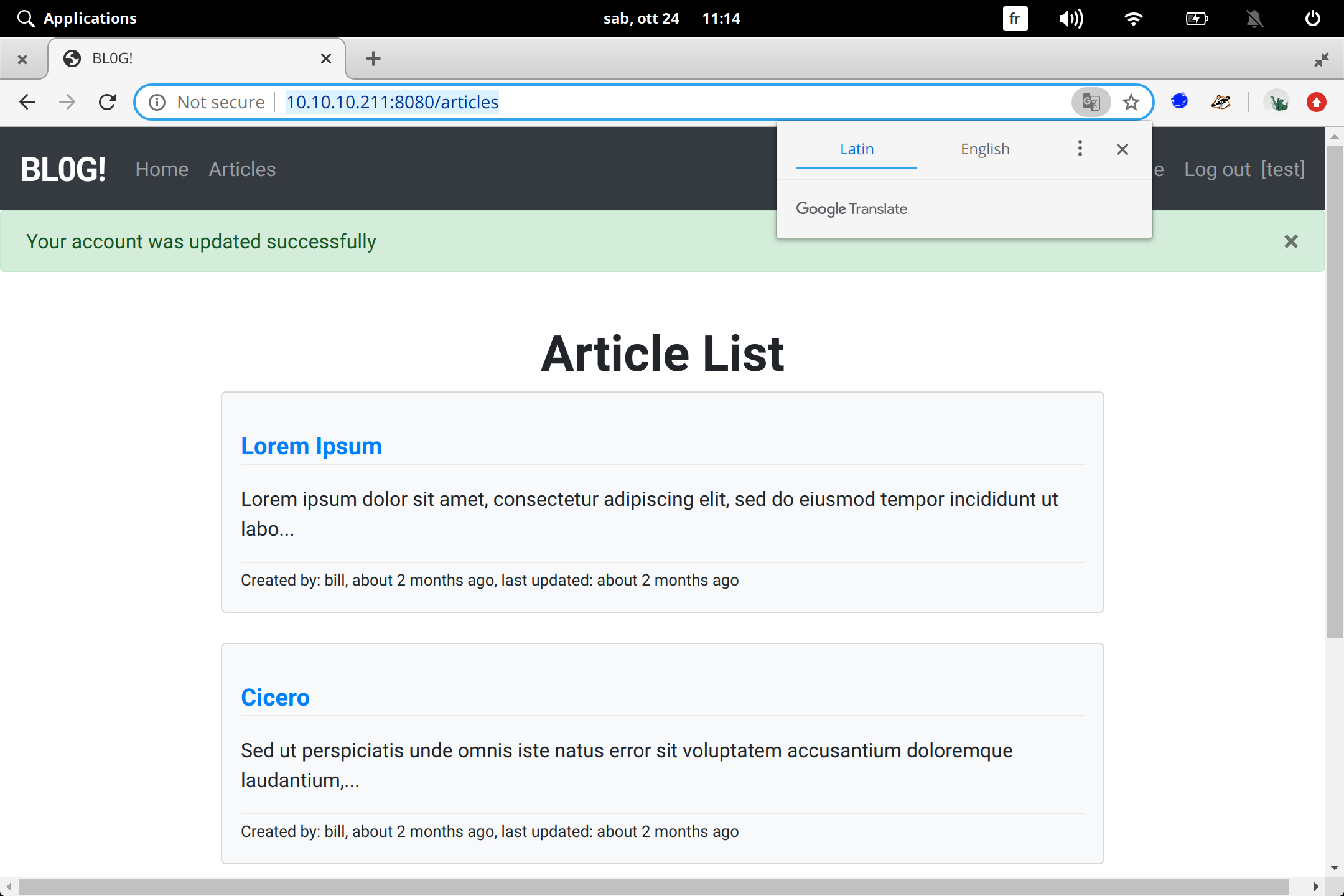Screen dimensions: 1344x896
Task: Click the red circular extension icon
Action: [1316, 102]
